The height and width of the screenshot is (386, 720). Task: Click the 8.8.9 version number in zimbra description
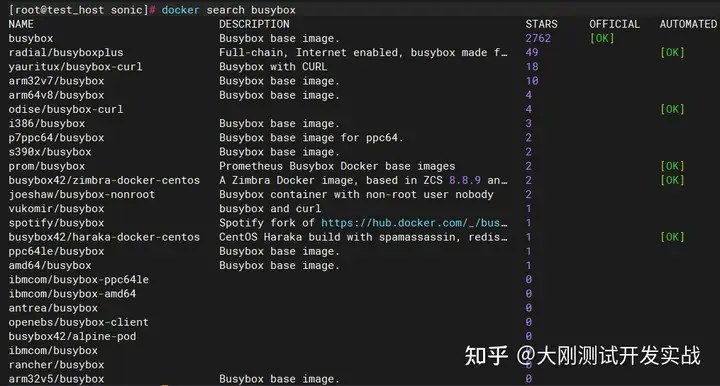coord(465,180)
